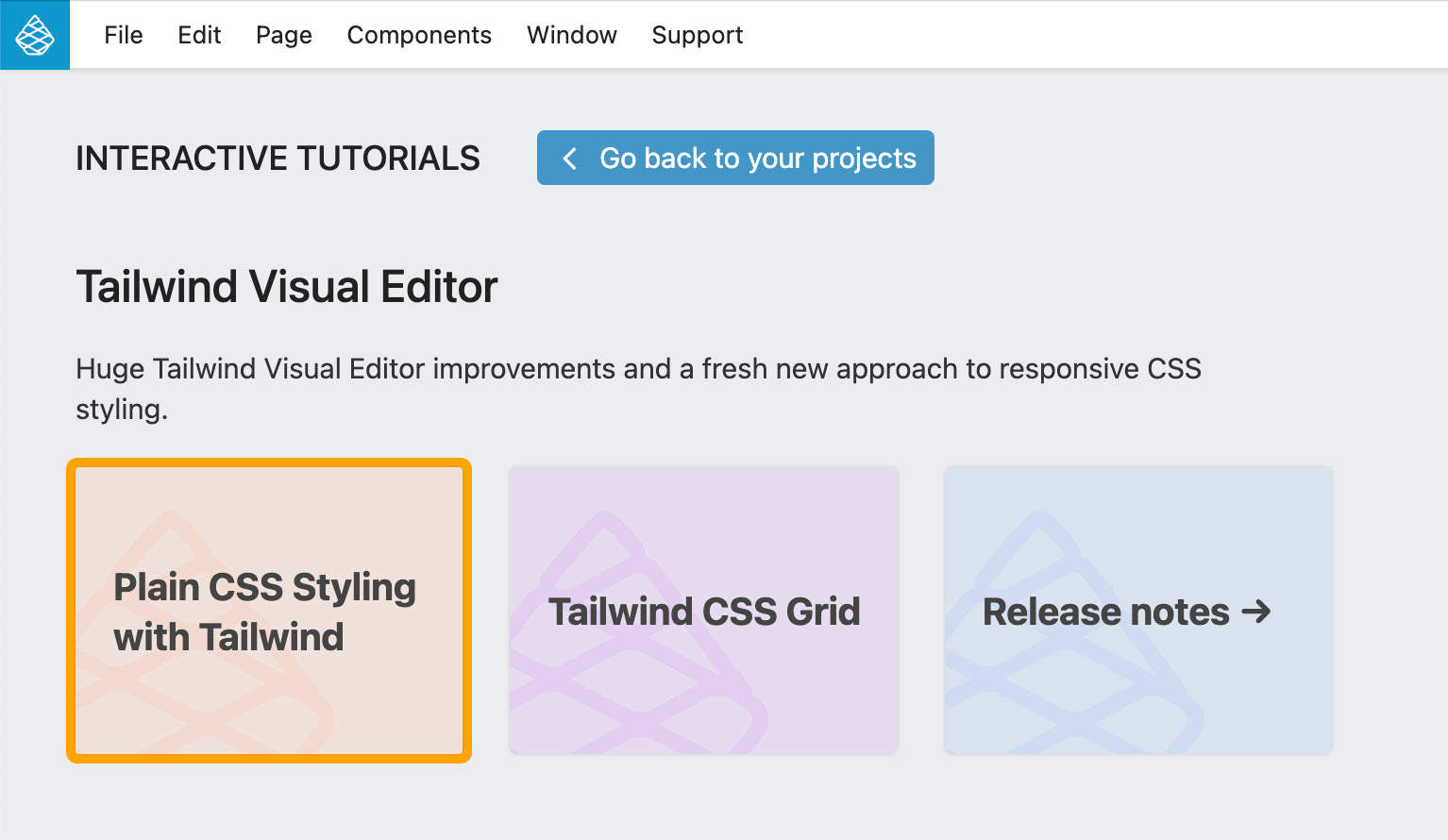
Task: Open the Window menu
Action: click(x=572, y=35)
